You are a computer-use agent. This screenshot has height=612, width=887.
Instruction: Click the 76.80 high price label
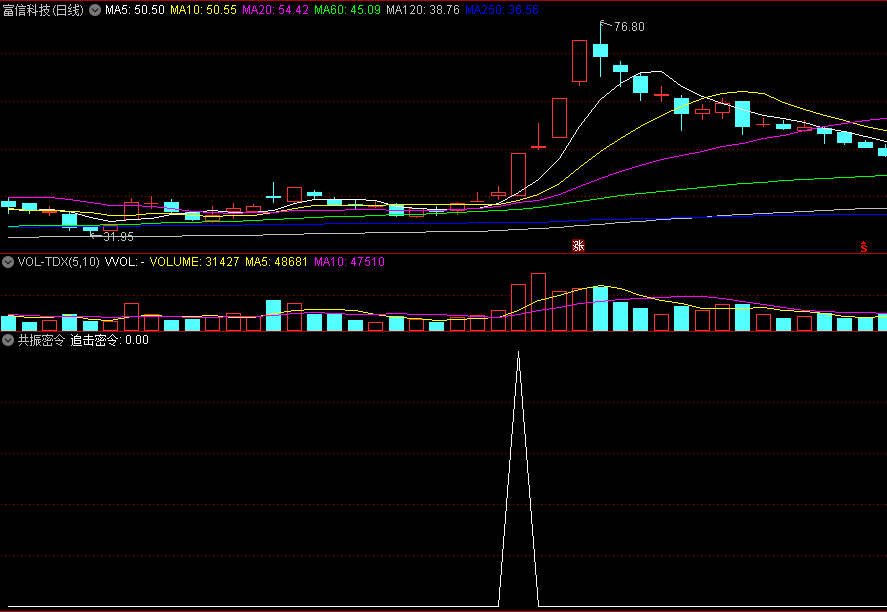[629, 27]
